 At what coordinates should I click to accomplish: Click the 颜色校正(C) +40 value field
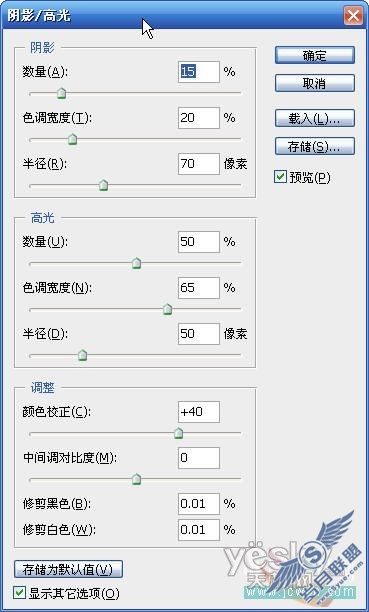tap(199, 412)
